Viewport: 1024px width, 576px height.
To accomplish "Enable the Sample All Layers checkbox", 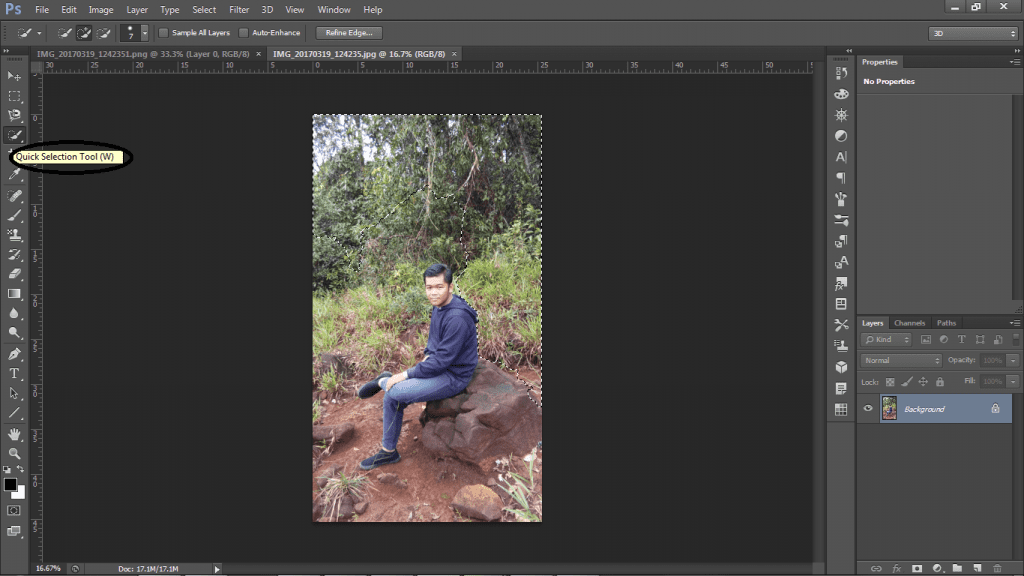I will pos(165,33).
